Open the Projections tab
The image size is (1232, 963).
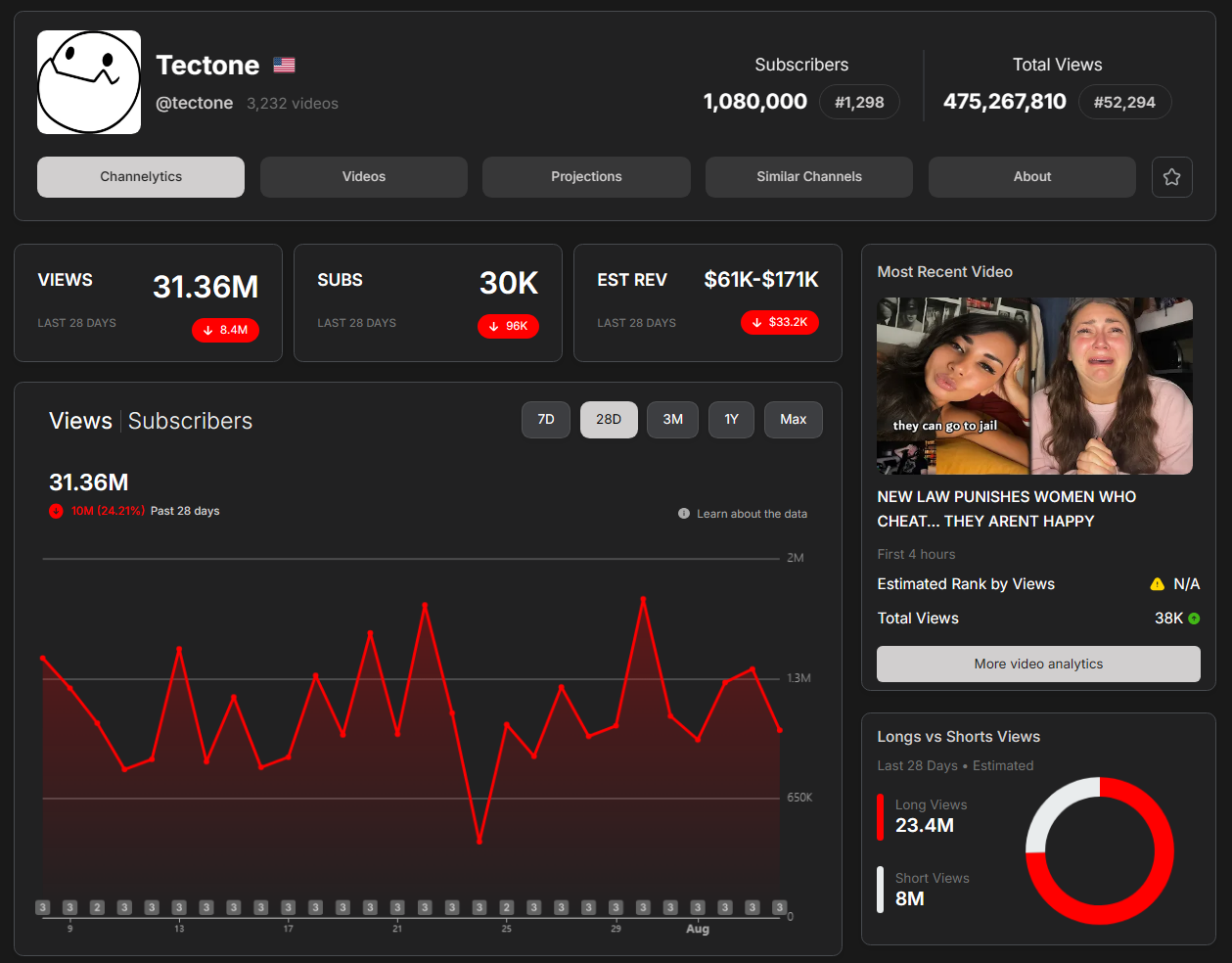pos(586,177)
